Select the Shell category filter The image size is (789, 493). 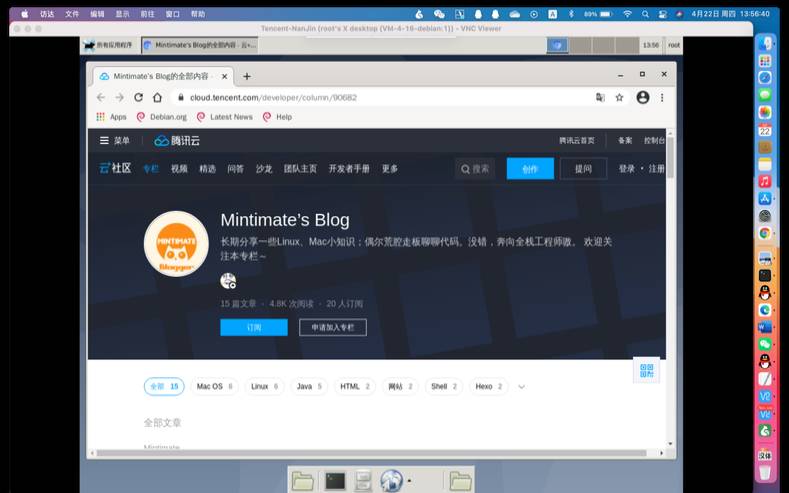[x=444, y=386]
